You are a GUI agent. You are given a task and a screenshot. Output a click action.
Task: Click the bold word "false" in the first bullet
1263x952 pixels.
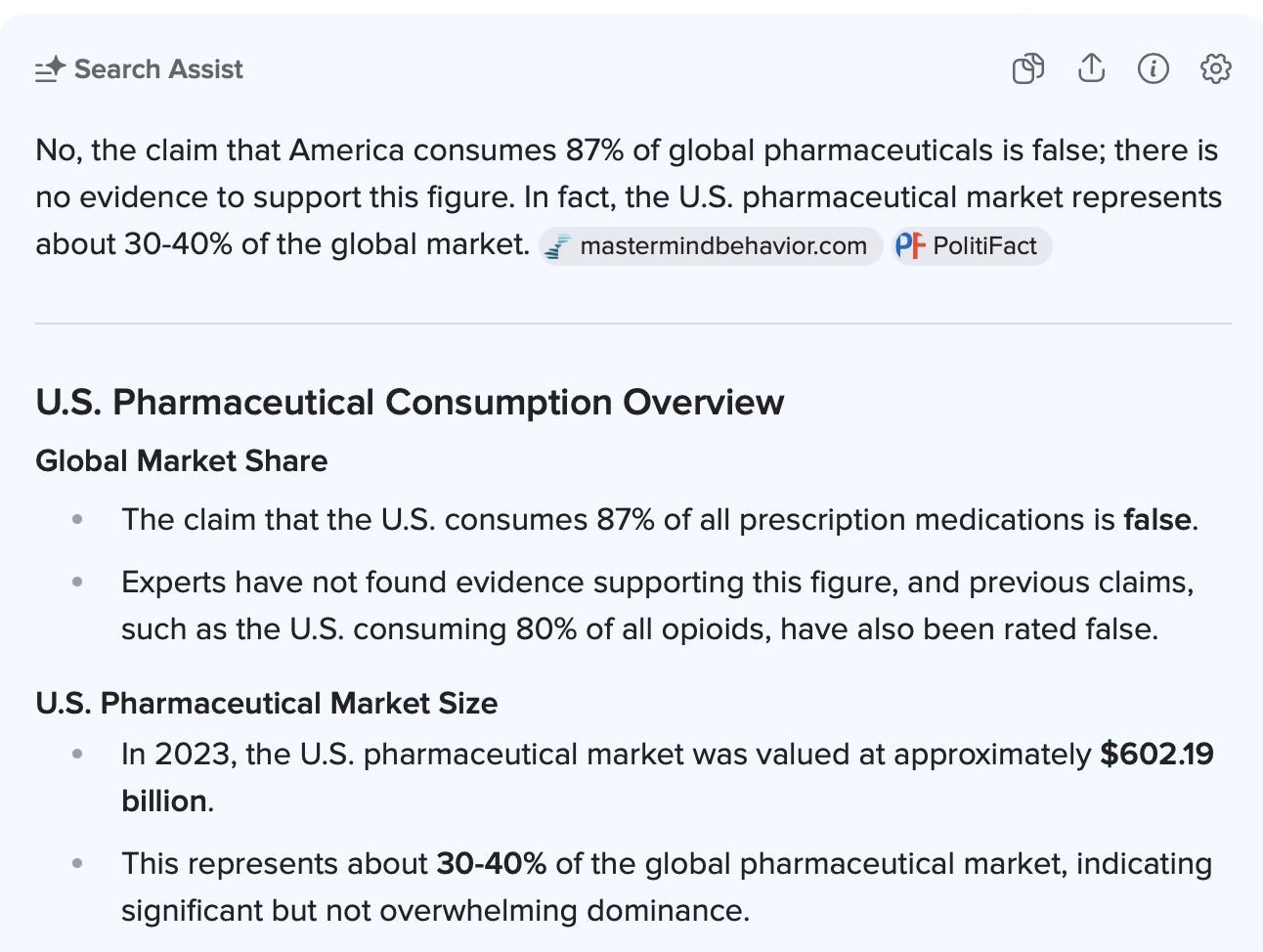tap(1157, 519)
